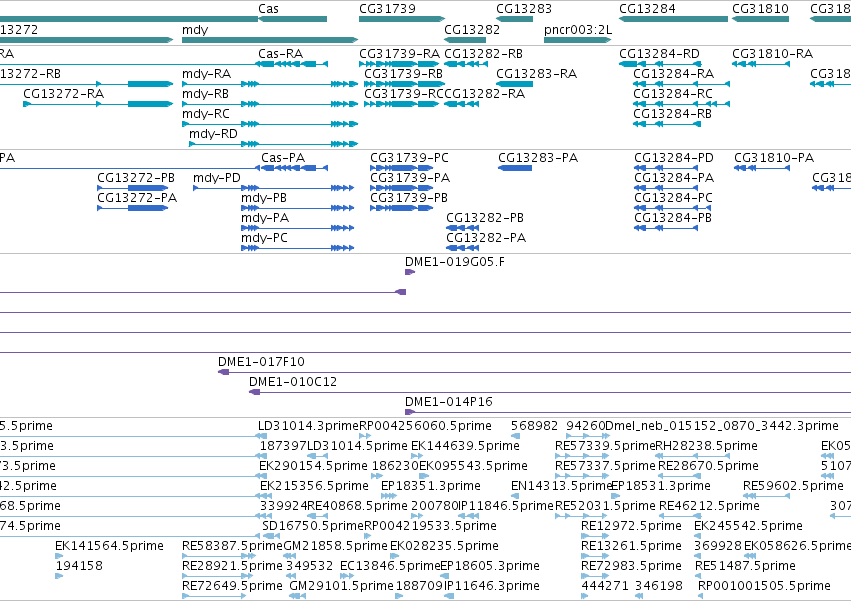Click the RE12972.5prime EST
The height and width of the screenshot is (601, 851).
(595, 536)
